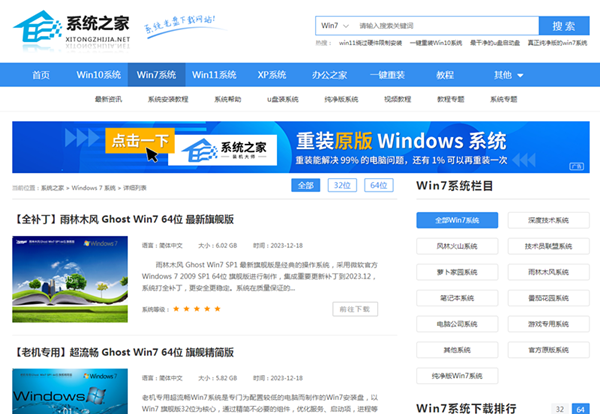Open 萝卜家园系统 category
Screen dimensions: 600x414
[x=457, y=272]
